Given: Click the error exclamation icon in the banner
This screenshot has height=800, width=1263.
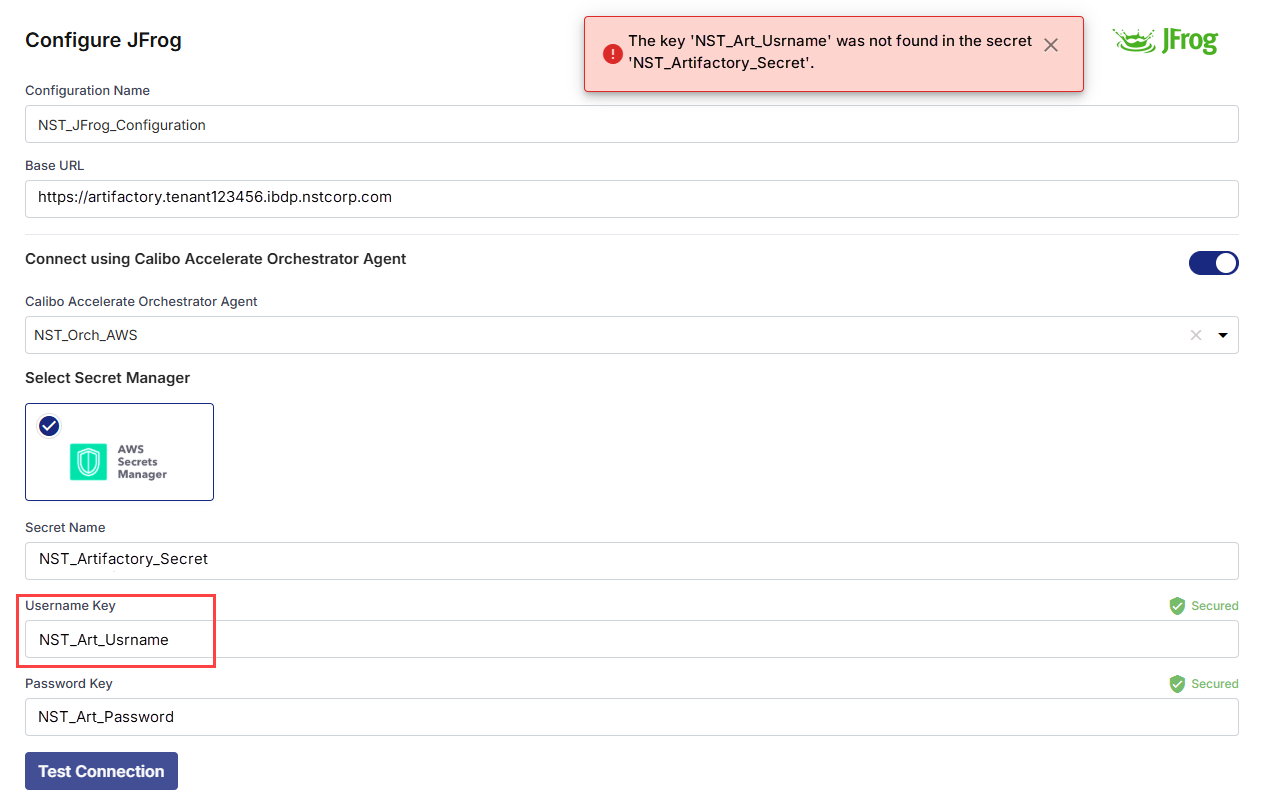Looking at the screenshot, I should click(x=612, y=53).
